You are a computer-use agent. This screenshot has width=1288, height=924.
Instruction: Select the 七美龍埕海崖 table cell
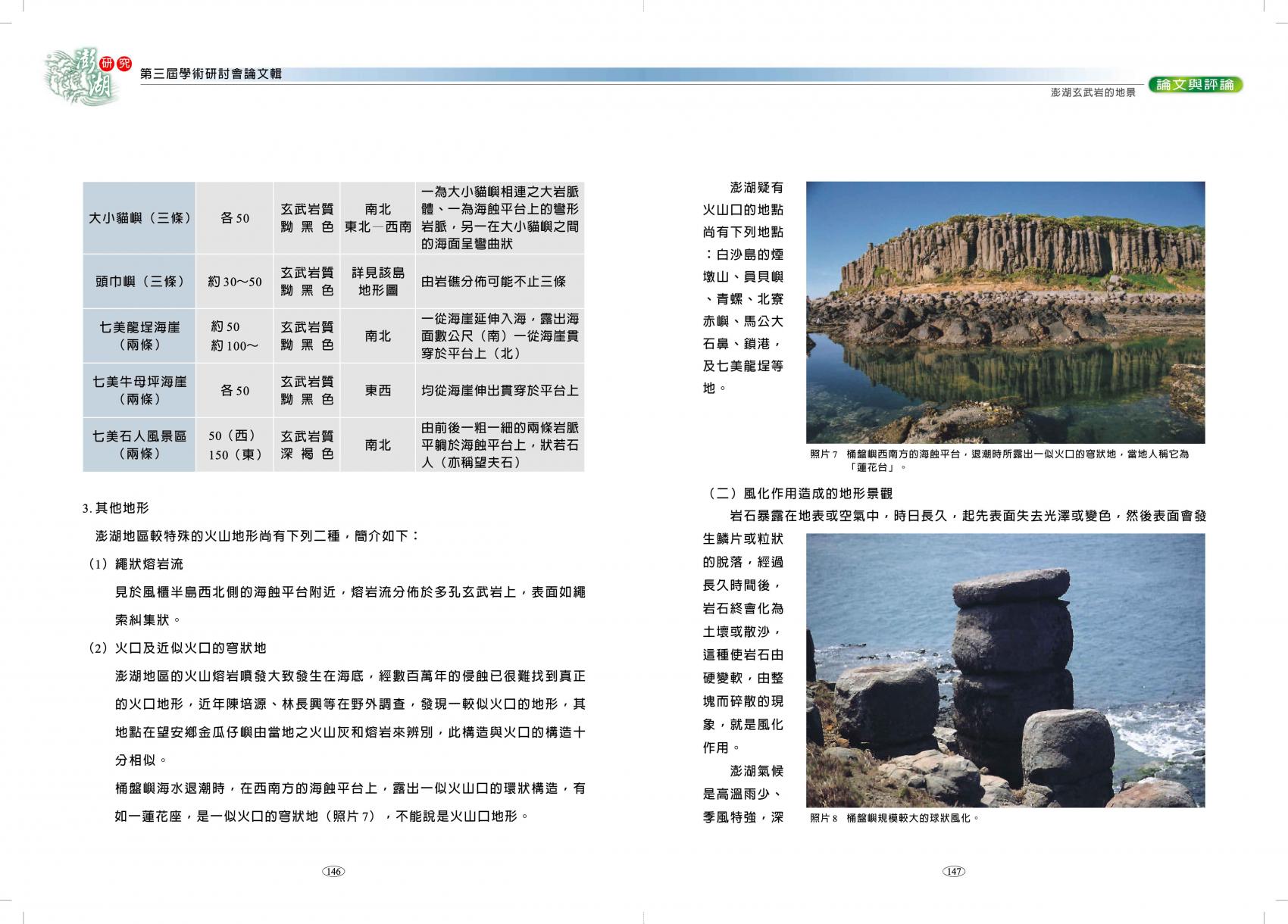click(x=139, y=336)
